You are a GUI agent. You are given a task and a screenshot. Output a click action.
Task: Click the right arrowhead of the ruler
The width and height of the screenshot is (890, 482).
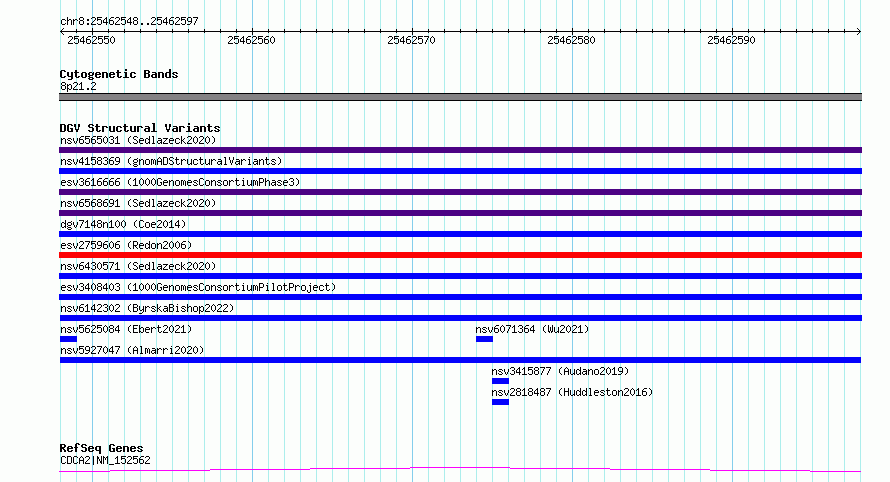pyautogui.click(x=859, y=32)
